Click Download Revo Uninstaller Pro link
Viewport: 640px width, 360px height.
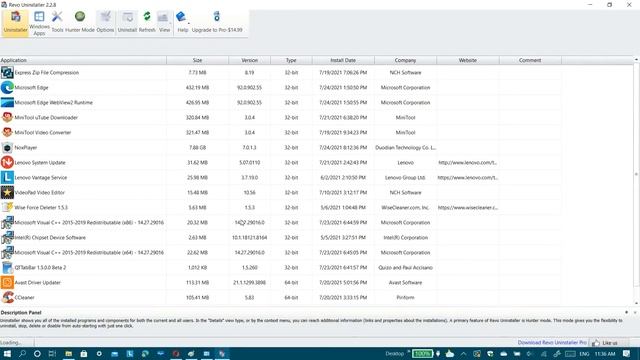(552, 342)
